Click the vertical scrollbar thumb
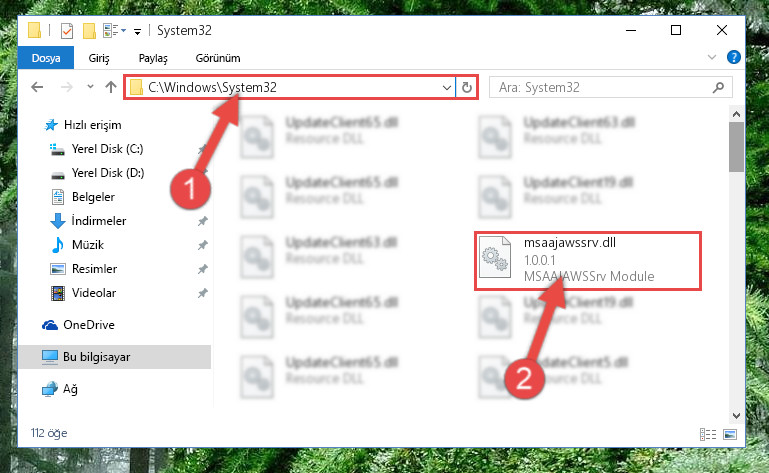The height and width of the screenshot is (473, 769). click(x=736, y=147)
